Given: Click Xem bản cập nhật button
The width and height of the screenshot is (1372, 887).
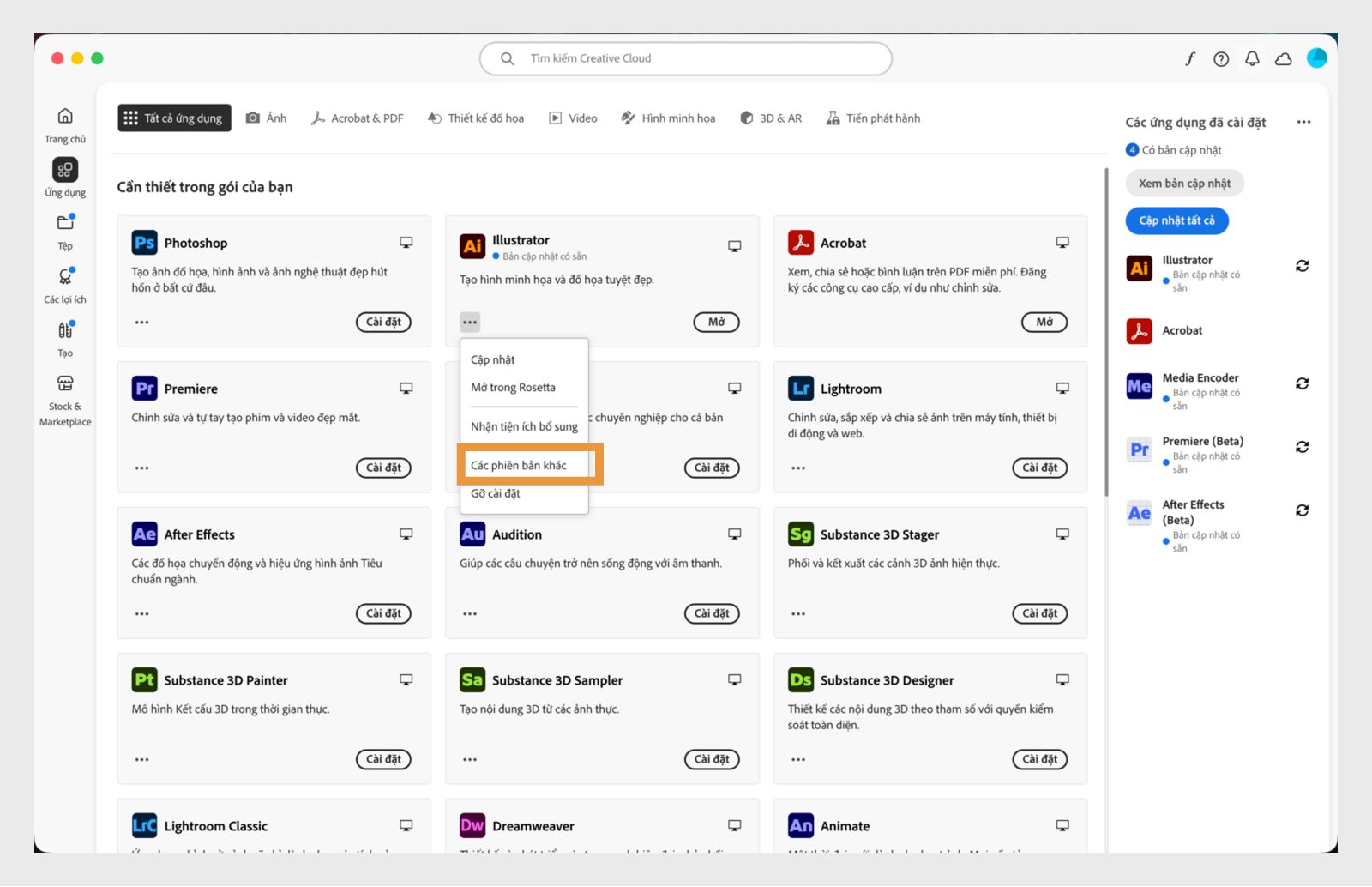Looking at the screenshot, I should coord(1184,184).
